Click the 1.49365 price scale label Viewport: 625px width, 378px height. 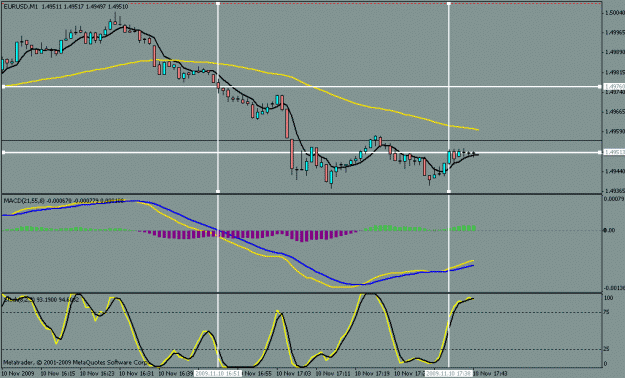(x=615, y=191)
